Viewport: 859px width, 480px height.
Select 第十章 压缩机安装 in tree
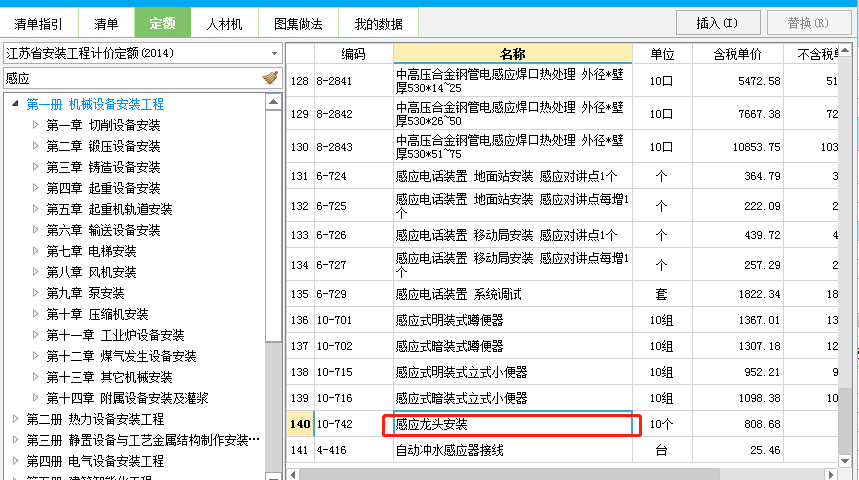[x=97, y=314]
